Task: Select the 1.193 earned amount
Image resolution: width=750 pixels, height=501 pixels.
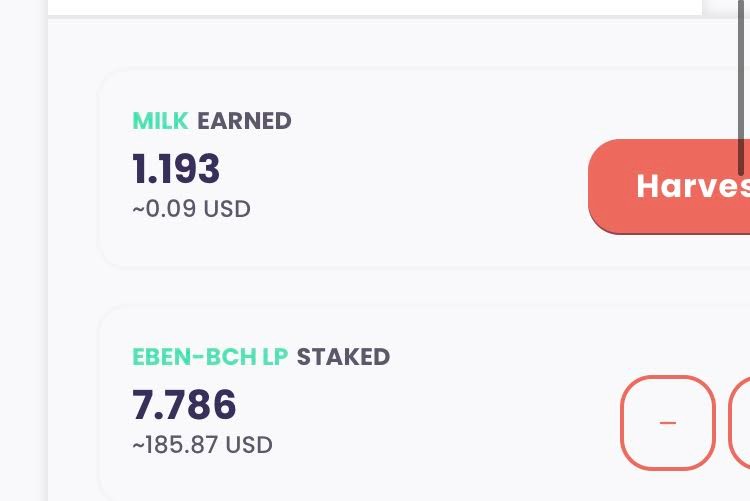Action: point(176,168)
